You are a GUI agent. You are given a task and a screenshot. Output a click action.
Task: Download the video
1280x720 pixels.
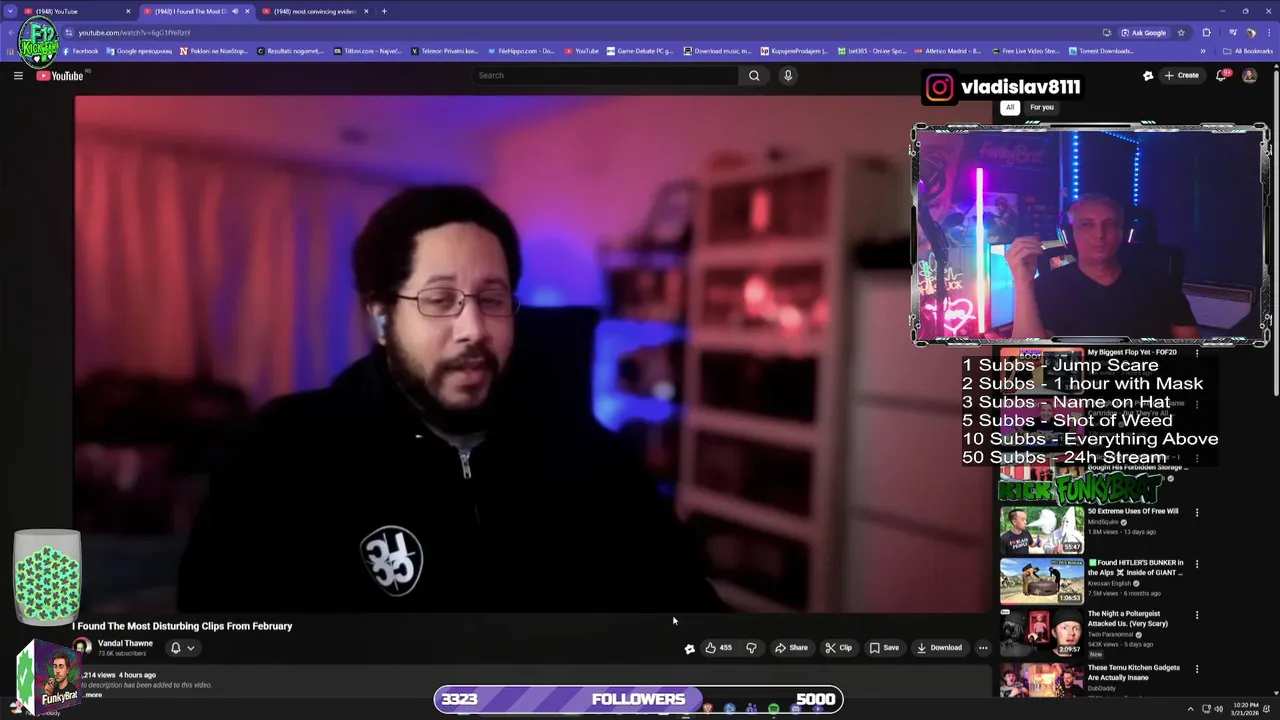(939, 648)
